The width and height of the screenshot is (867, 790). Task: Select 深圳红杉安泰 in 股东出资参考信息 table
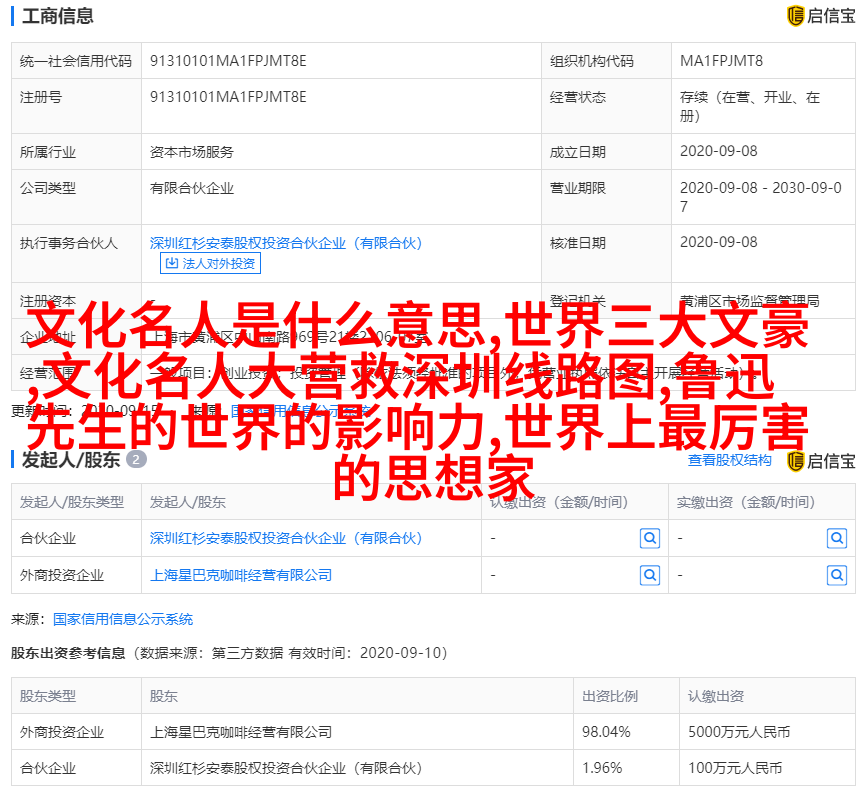[x=286, y=768]
